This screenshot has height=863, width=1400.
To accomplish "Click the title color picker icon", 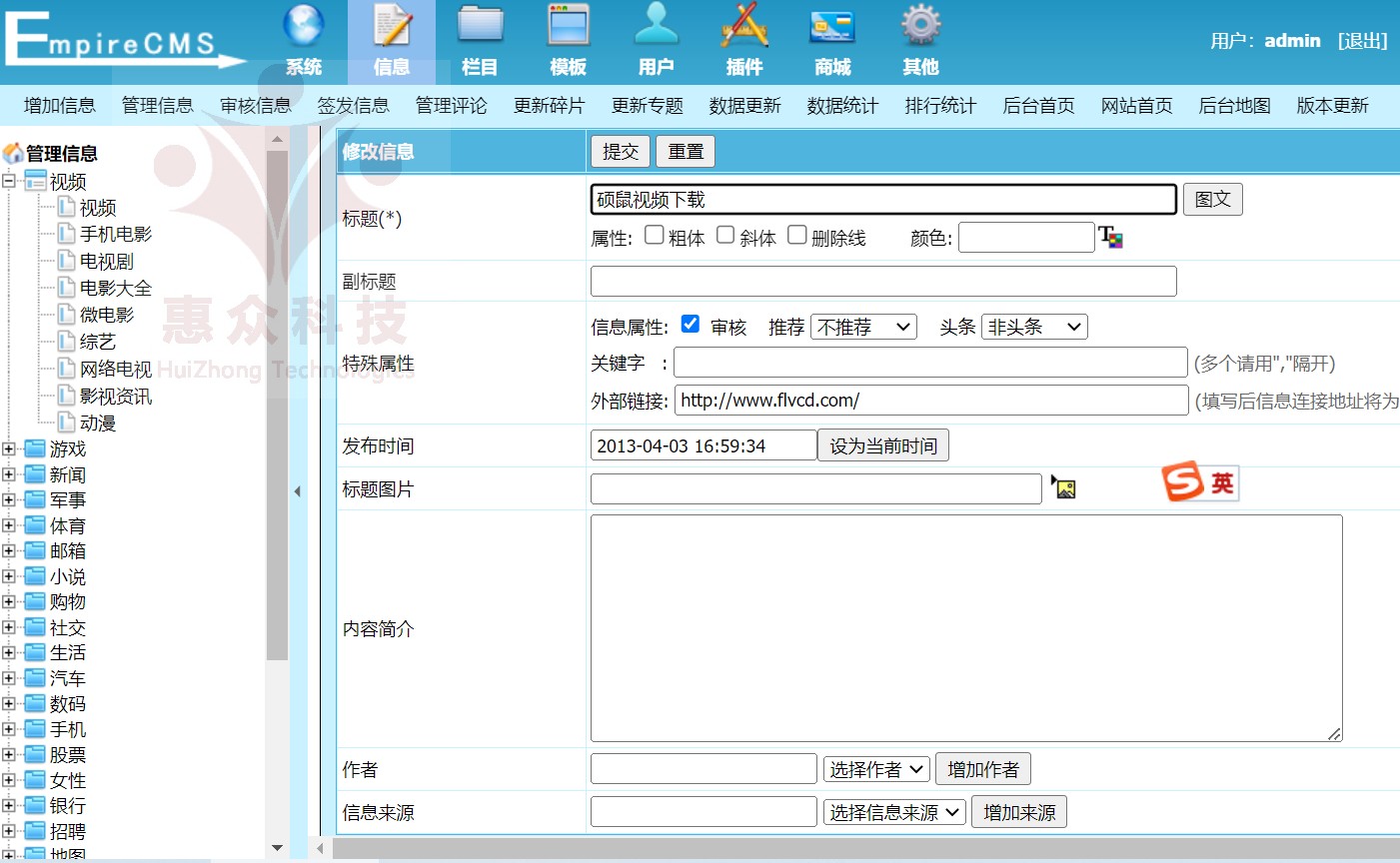I will pyautogui.click(x=1110, y=237).
